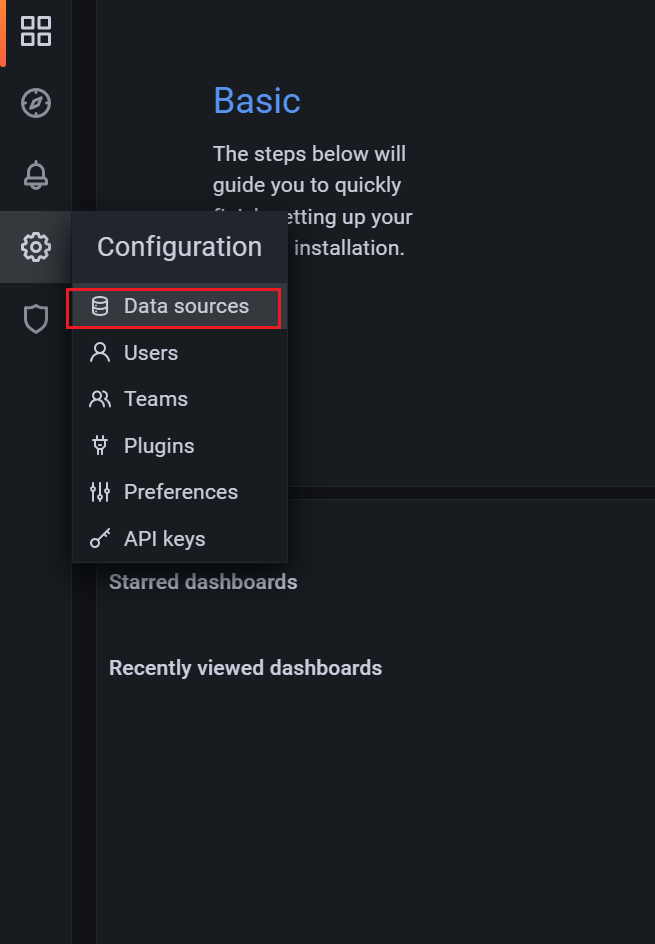Image resolution: width=655 pixels, height=944 pixels.
Task: Click the Configuration gear icon
Action: tap(36, 247)
